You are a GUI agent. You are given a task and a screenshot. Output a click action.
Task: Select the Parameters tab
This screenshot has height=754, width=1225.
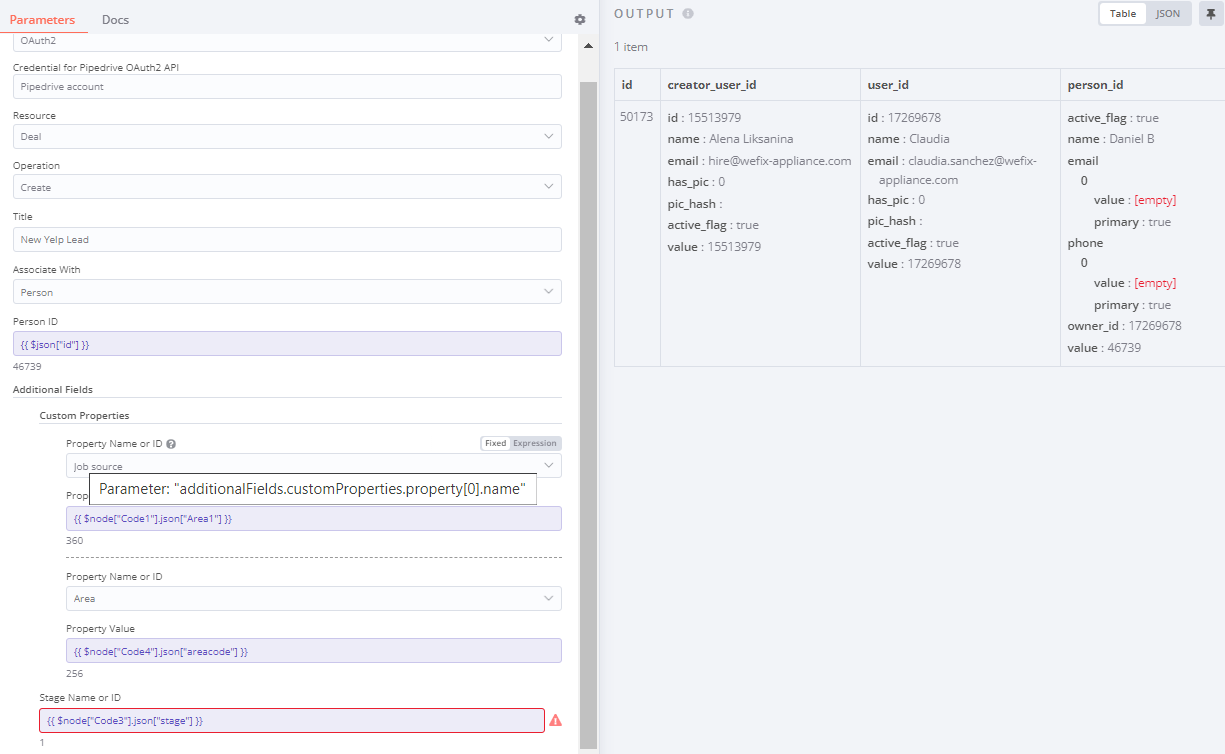pyautogui.click(x=42, y=20)
